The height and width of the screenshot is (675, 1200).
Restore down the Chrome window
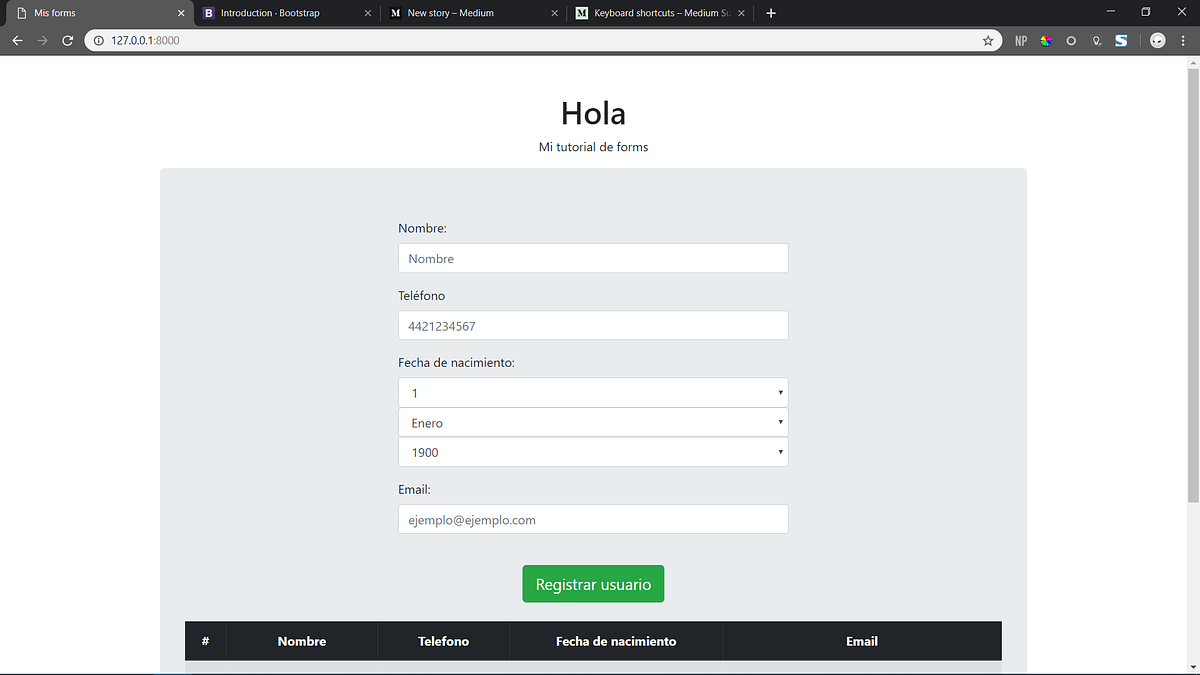(1146, 12)
